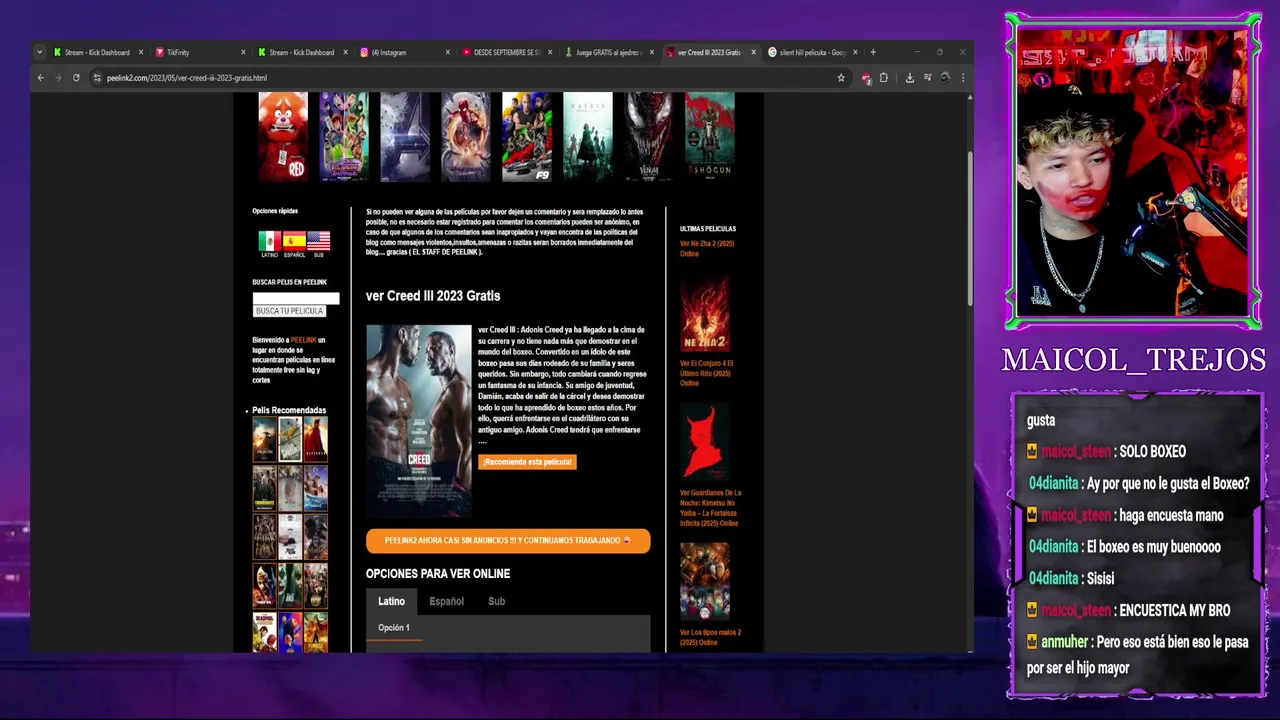Screen dimensions: 1280x720
Task: Open the tab search chevron at the left of the tabs
Action: pyautogui.click(x=39, y=52)
